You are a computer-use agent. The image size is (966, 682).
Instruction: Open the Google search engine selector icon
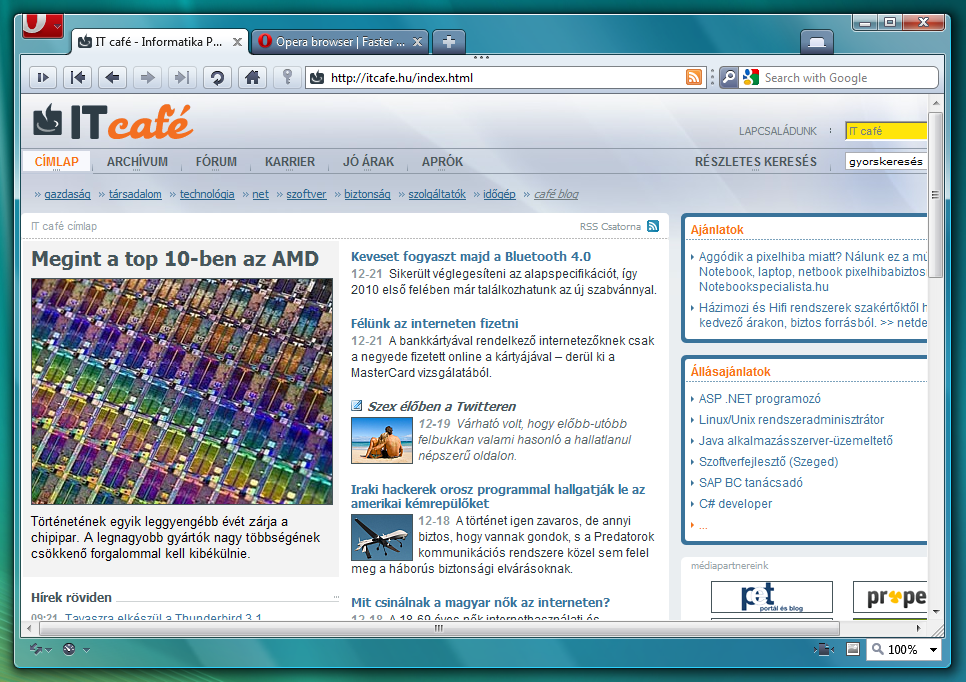click(x=750, y=78)
